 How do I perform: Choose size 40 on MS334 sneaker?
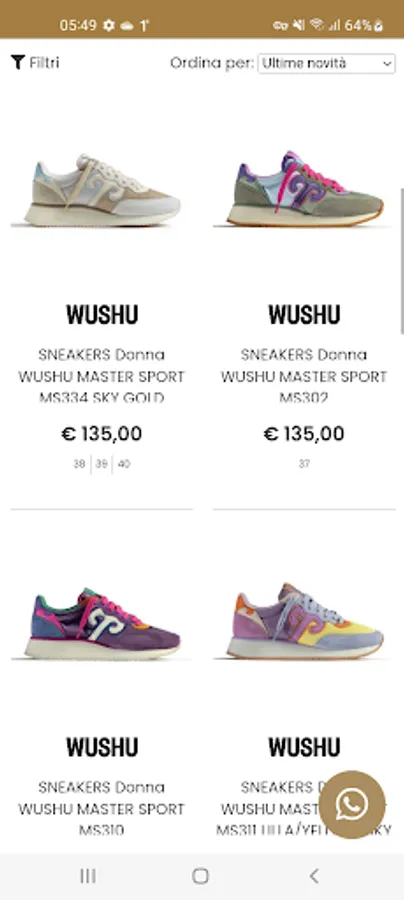(x=124, y=464)
